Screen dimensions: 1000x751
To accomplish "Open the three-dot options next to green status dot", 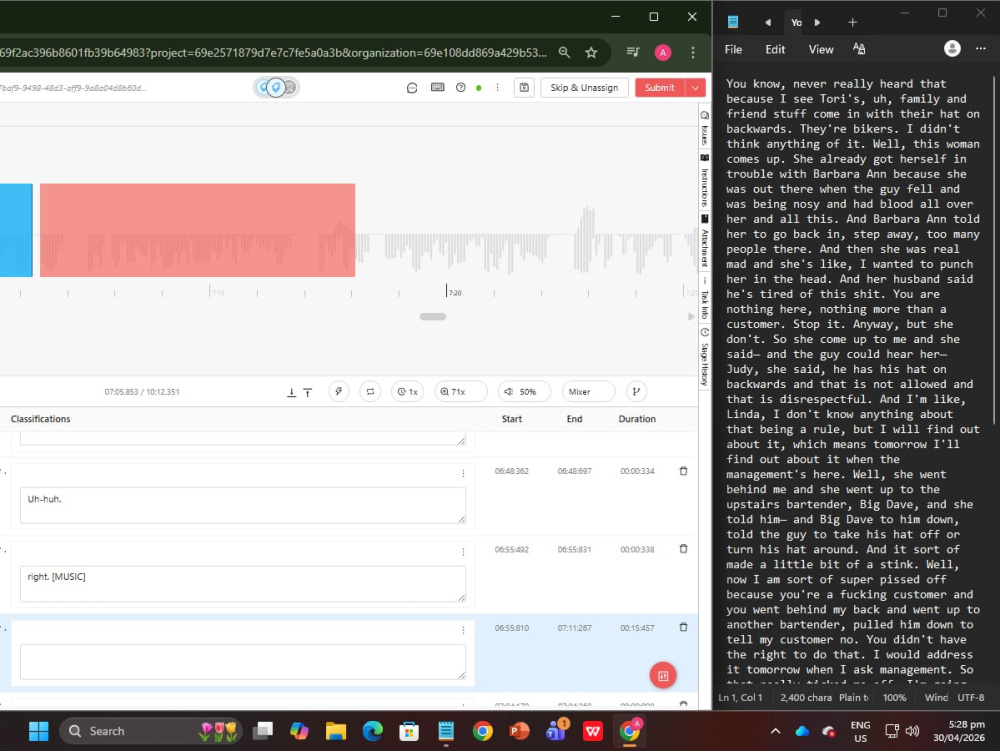I will [x=497, y=87].
